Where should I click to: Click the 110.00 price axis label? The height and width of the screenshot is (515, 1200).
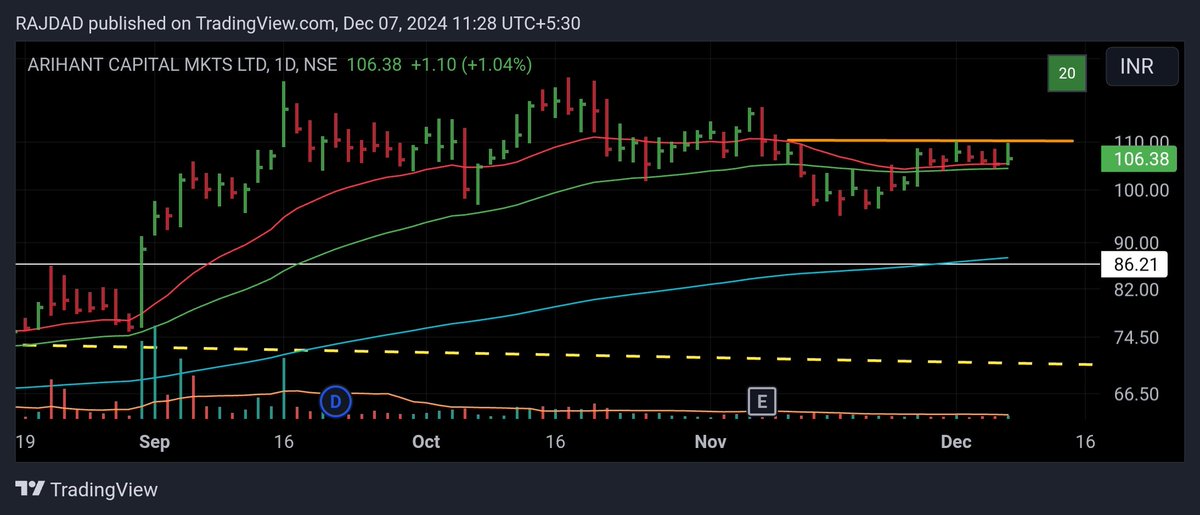tap(1142, 141)
